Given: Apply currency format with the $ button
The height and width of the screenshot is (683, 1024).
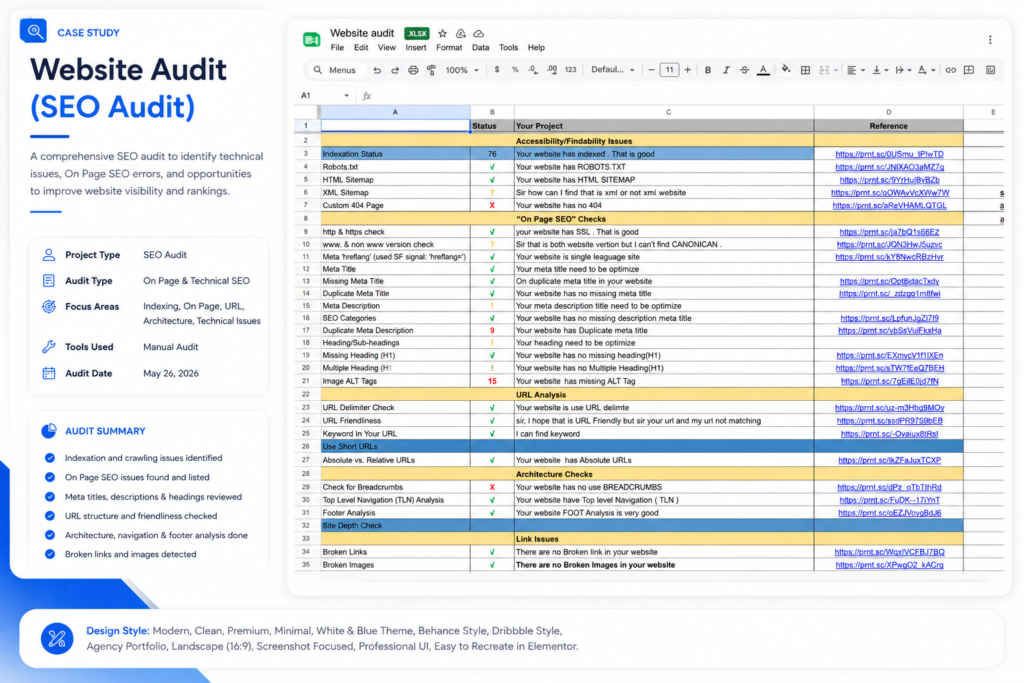Looking at the screenshot, I should point(497,70).
